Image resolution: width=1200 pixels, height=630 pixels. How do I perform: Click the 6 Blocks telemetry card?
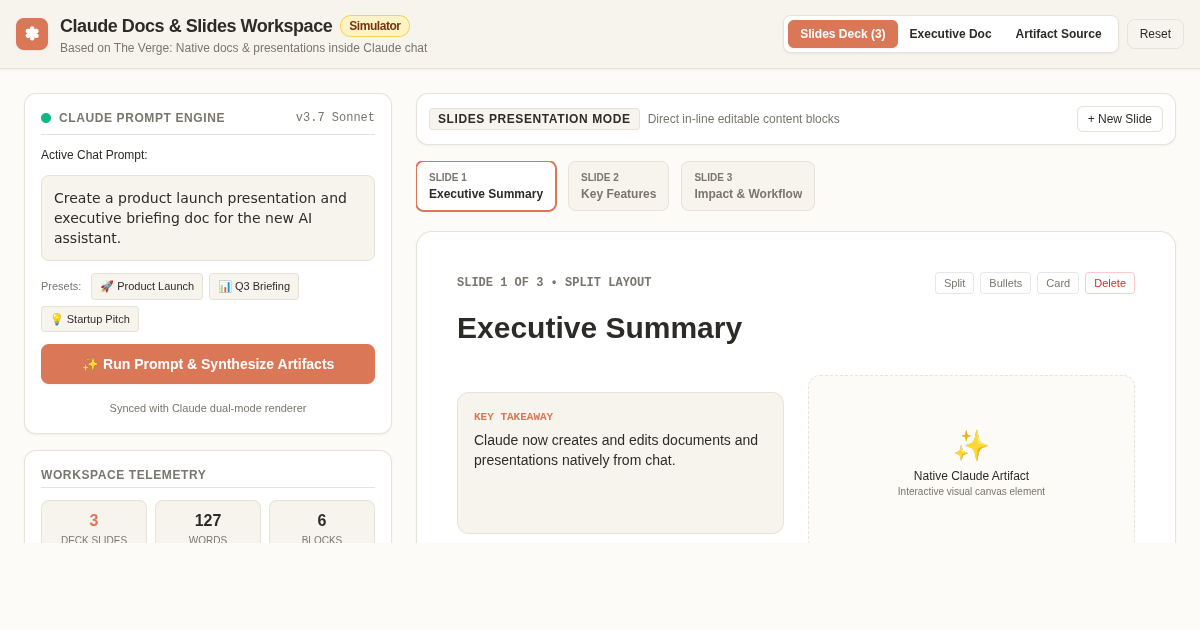click(x=322, y=522)
